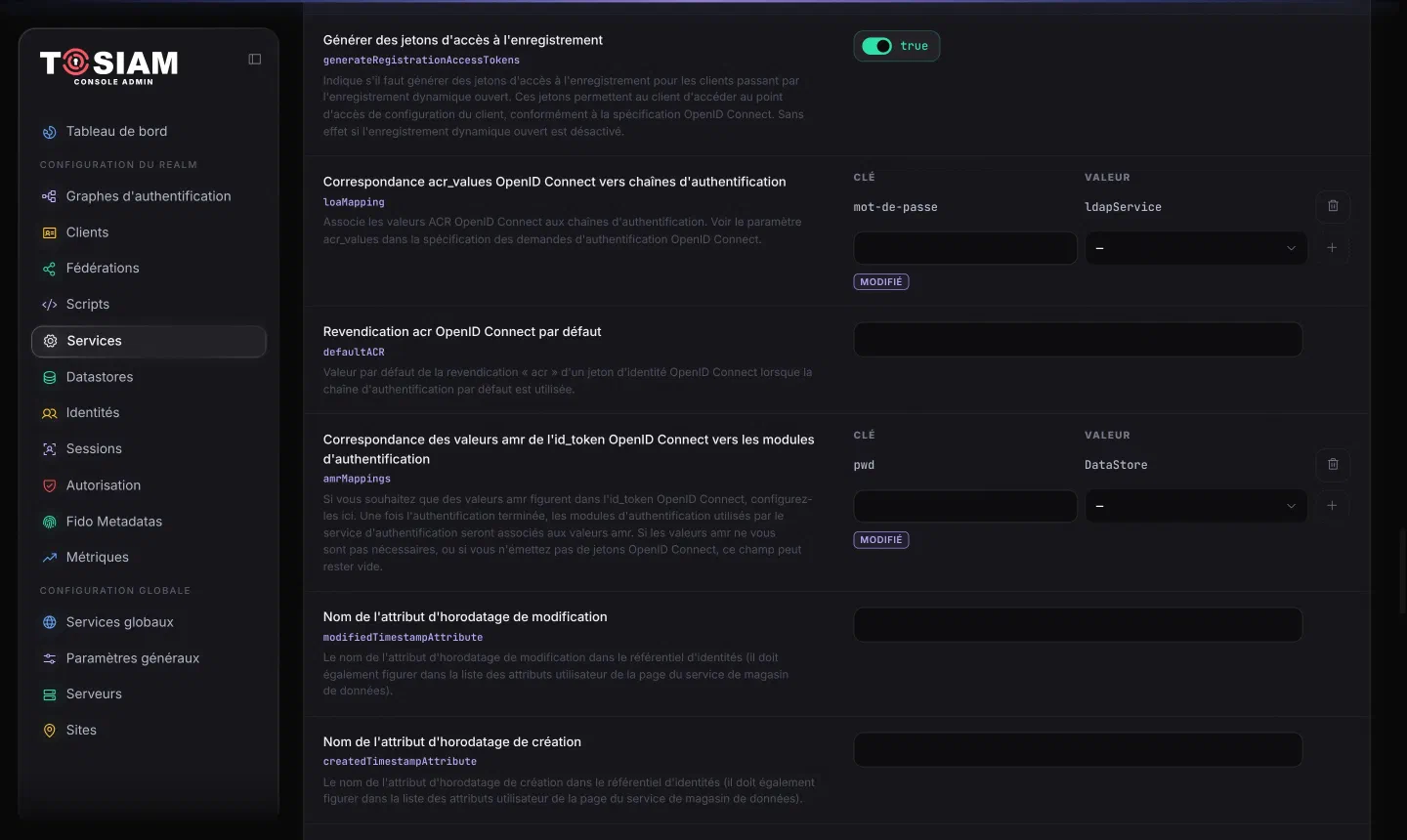Delete the pwd amrMappings entry
Screen dimensions: 1407x840
click(1333, 464)
